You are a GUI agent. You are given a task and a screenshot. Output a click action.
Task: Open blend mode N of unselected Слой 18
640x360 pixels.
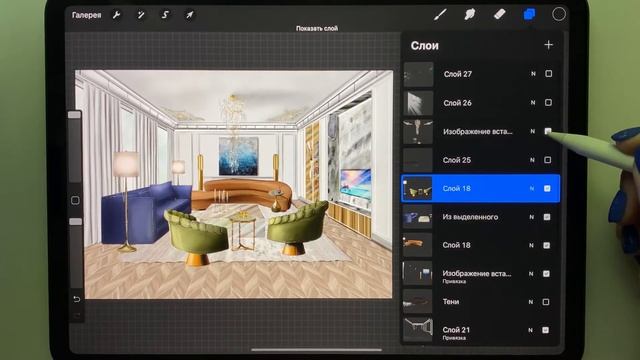point(531,245)
